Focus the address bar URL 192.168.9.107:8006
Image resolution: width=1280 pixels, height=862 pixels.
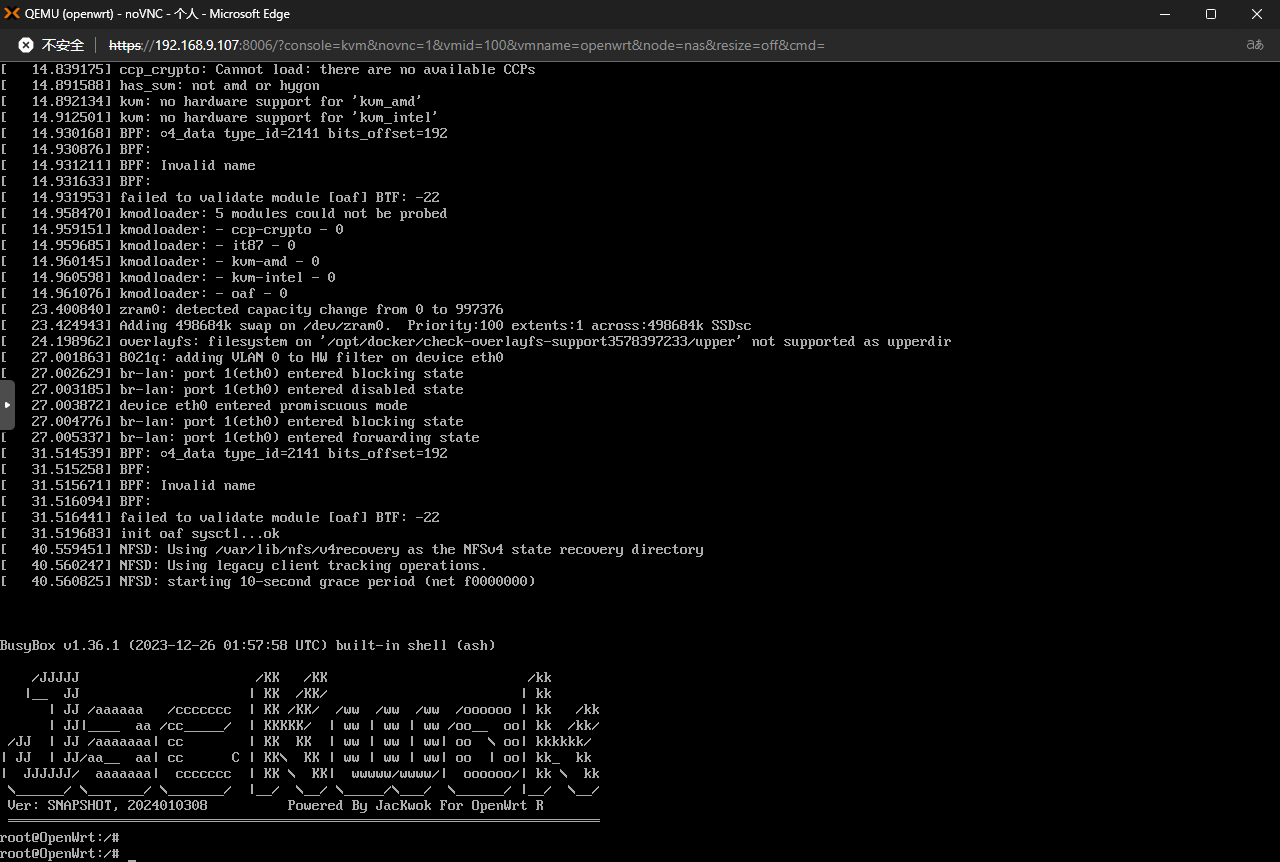click(x=466, y=45)
